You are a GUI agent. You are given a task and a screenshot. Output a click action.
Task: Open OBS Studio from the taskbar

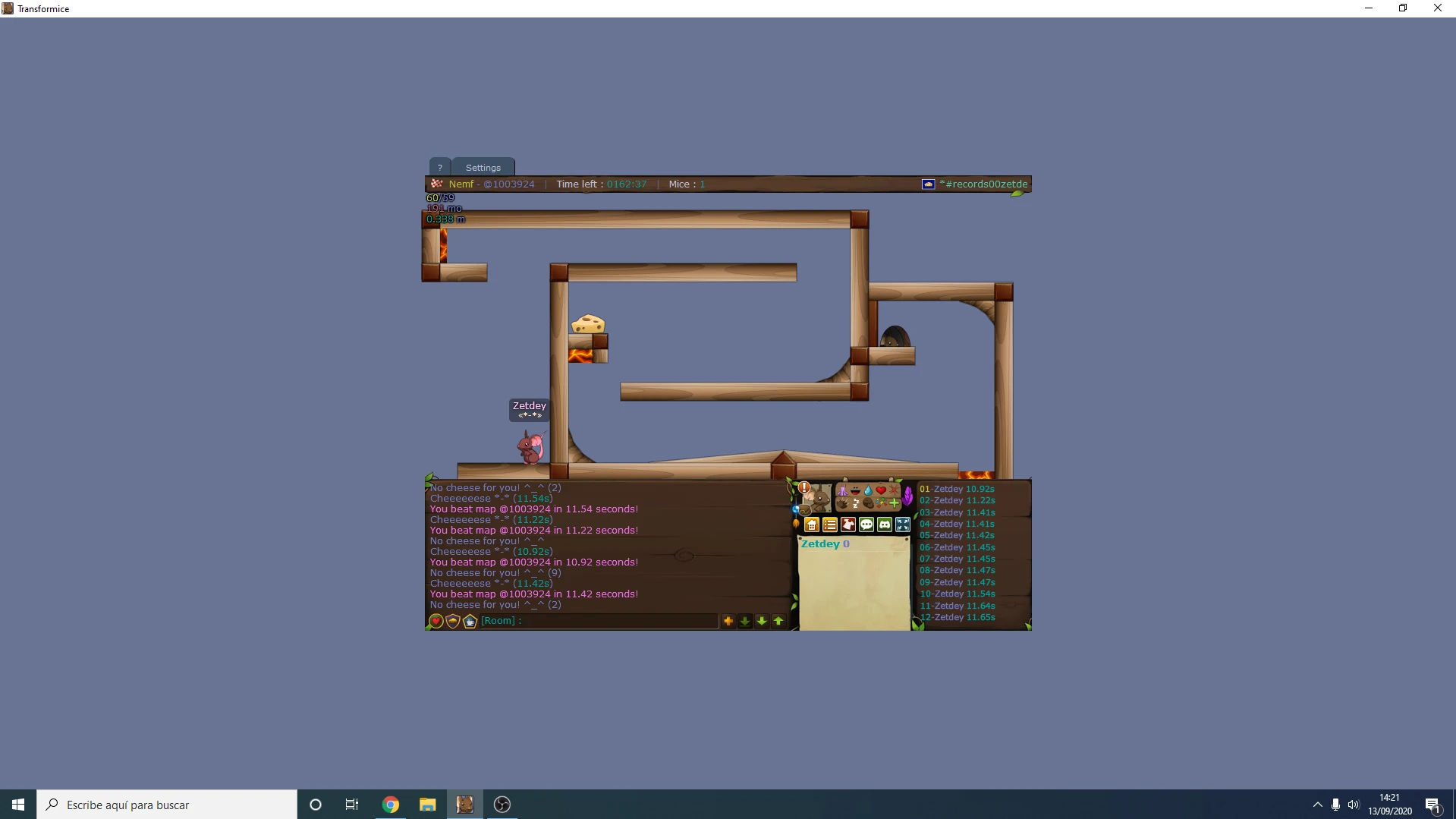502,805
